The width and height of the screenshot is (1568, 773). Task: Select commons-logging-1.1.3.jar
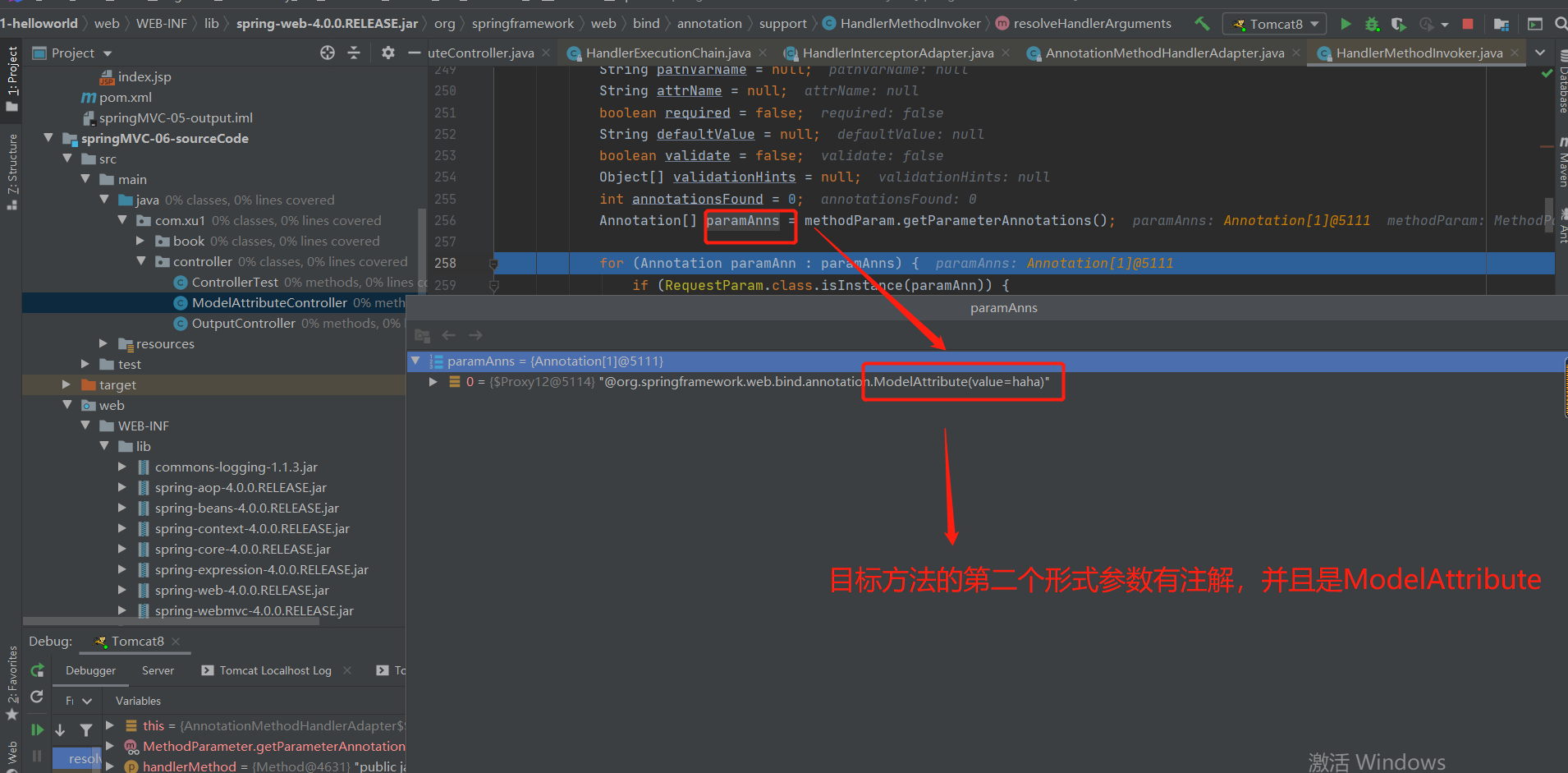coord(236,467)
